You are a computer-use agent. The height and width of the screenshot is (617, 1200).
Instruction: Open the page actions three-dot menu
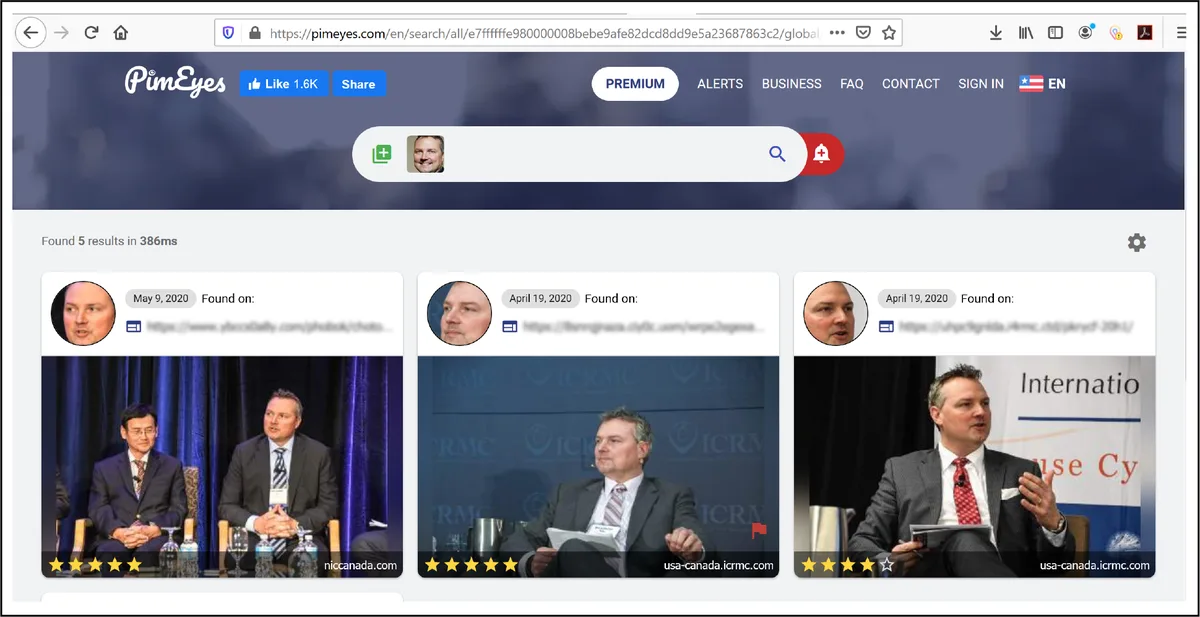pyautogui.click(x=837, y=33)
